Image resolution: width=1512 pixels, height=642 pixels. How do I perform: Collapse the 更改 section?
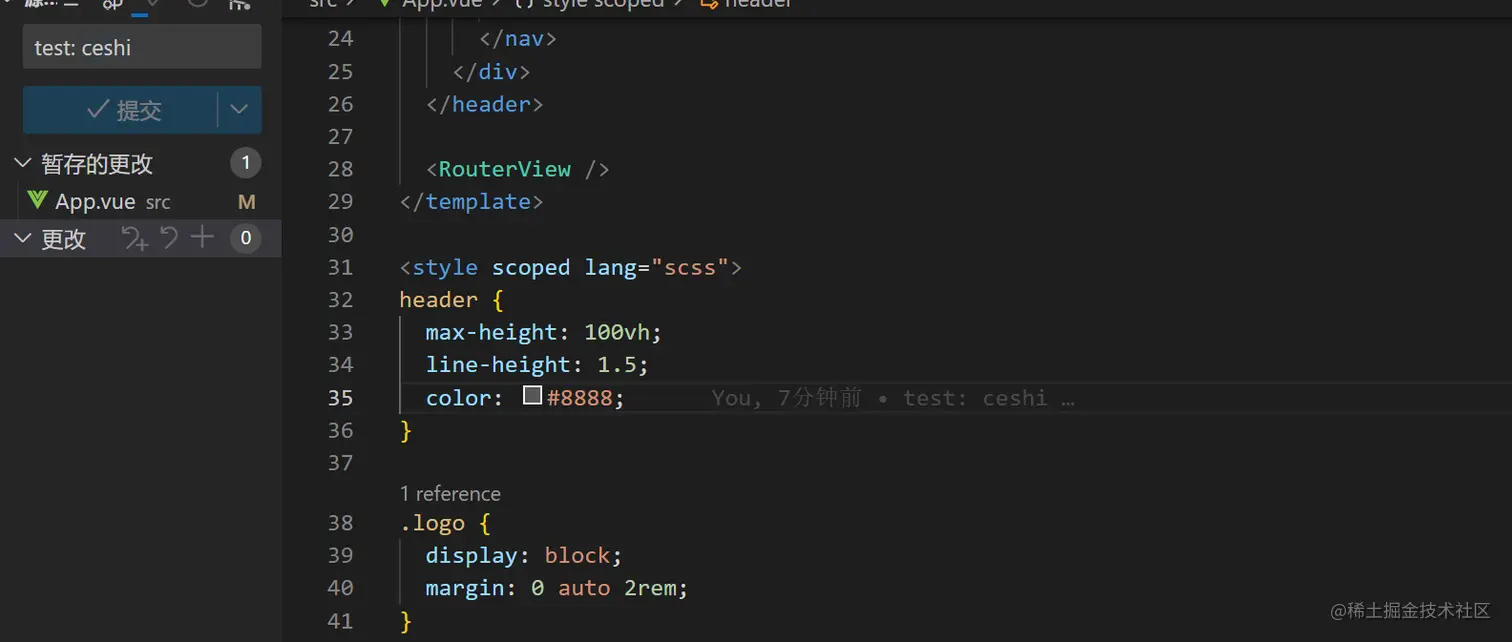pyautogui.click(x=22, y=239)
